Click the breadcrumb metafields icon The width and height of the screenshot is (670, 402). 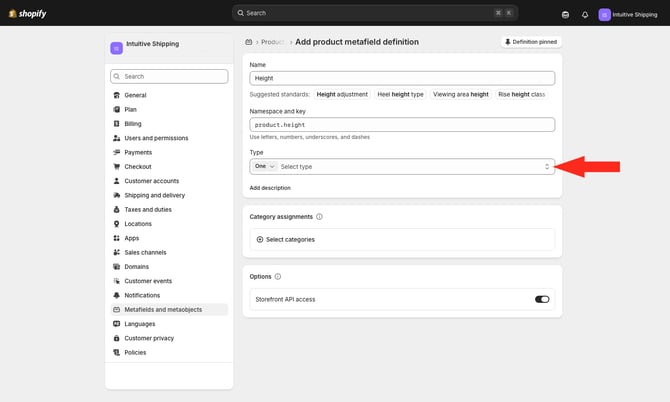click(x=249, y=42)
